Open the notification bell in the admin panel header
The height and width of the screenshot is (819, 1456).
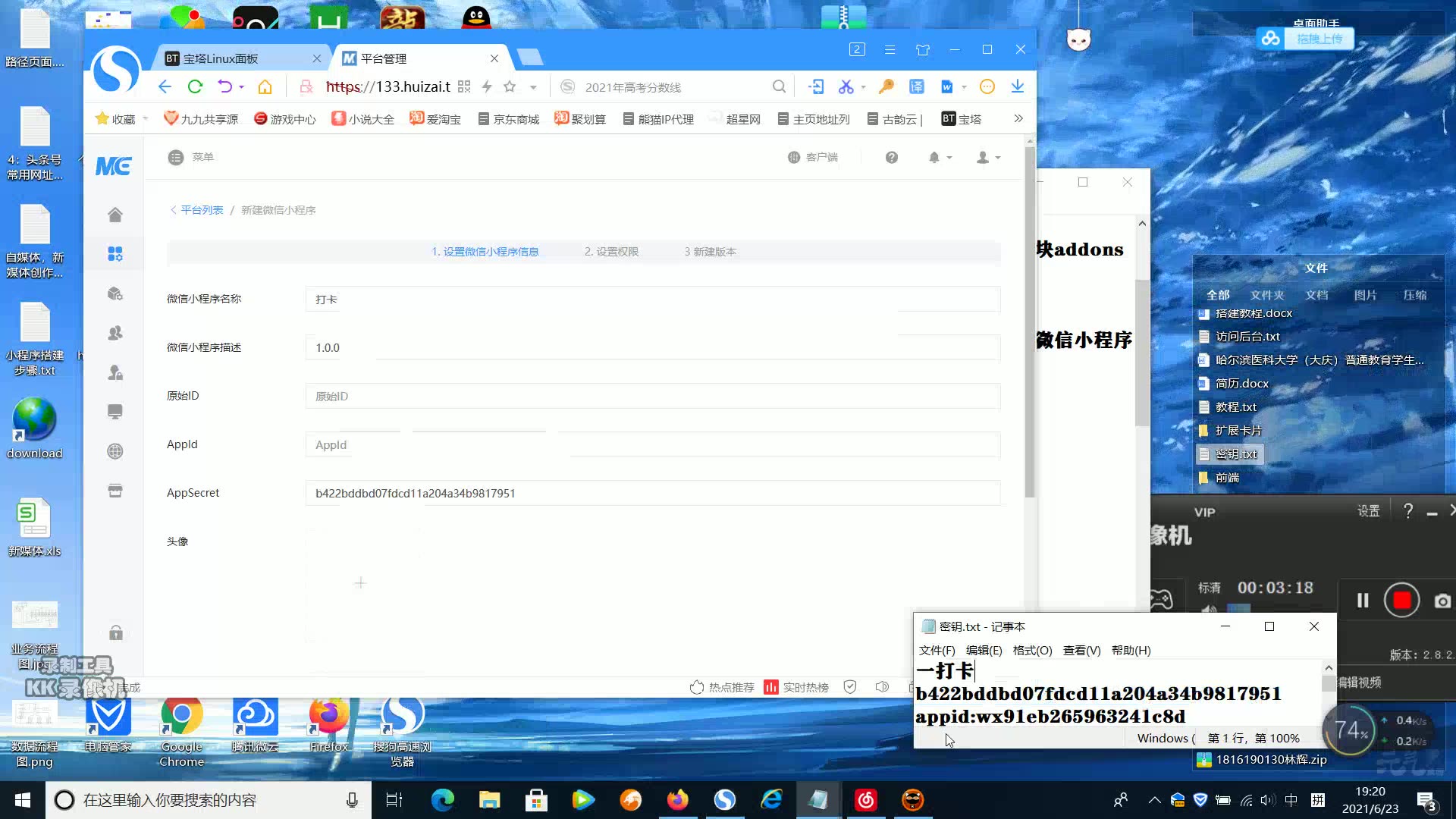point(936,157)
